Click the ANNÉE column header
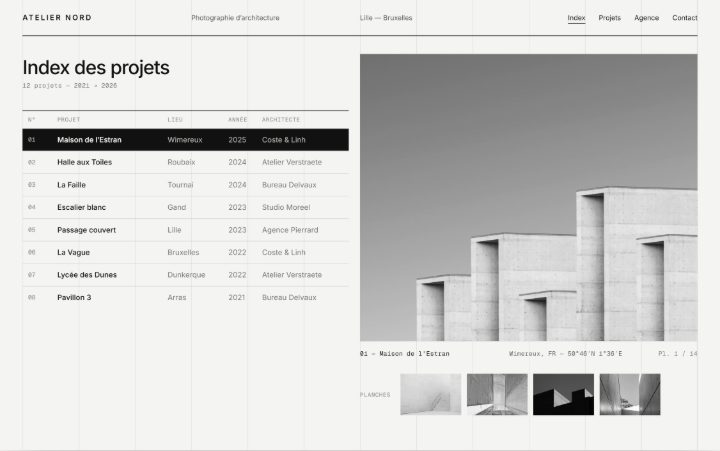Image resolution: width=720 pixels, height=451 pixels. coord(237,119)
